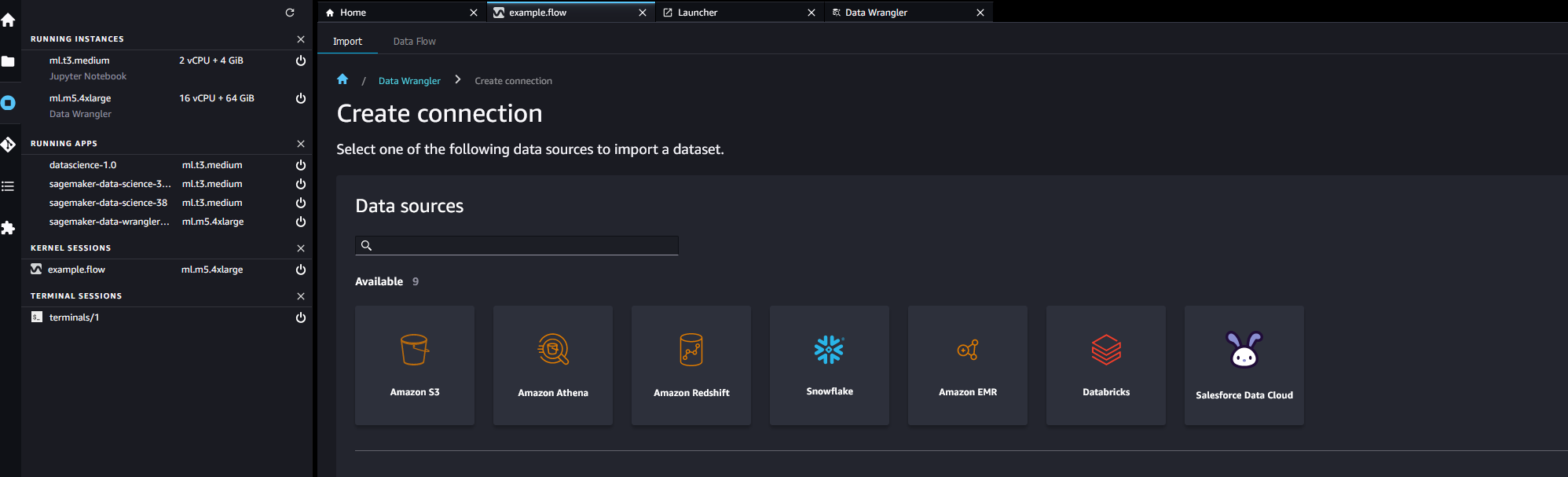Select the Salesforce Data Cloud card
Screen dimensions: 1568x477
tap(1244, 365)
